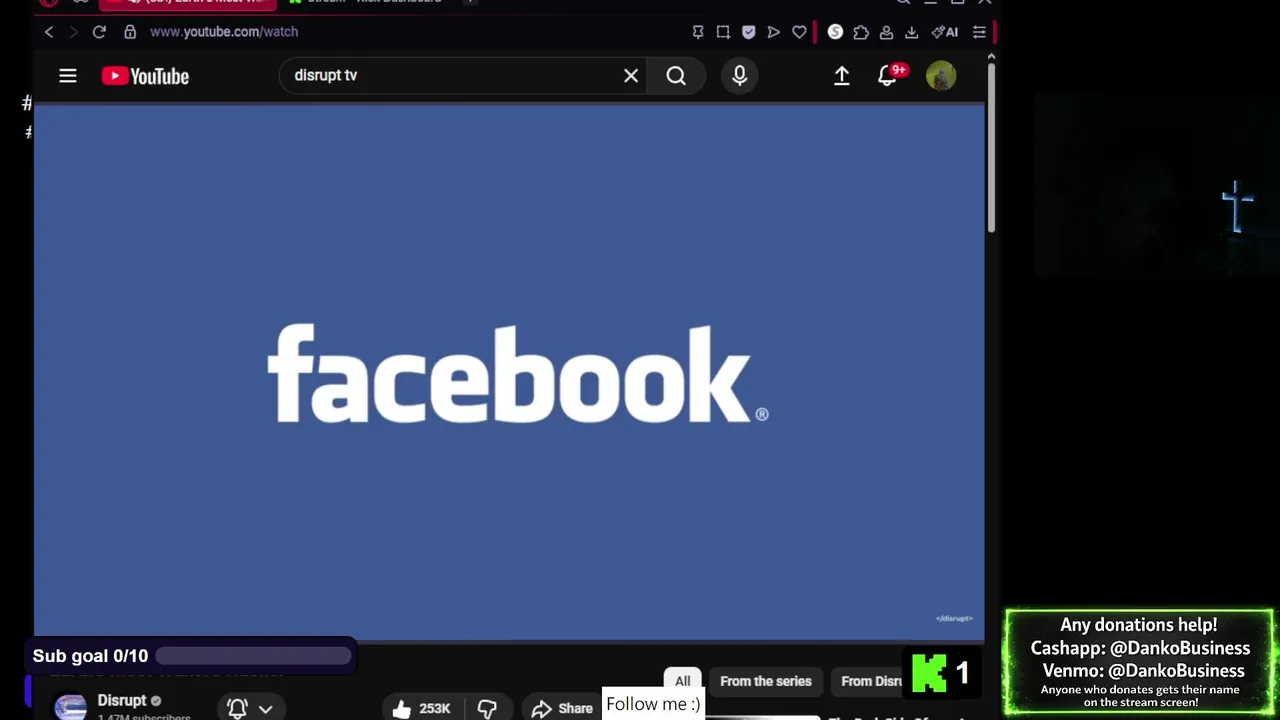Open the player/flow arrow icon in address bar
The height and width of the screenshot is (720, 1280).
coord(773,32)
